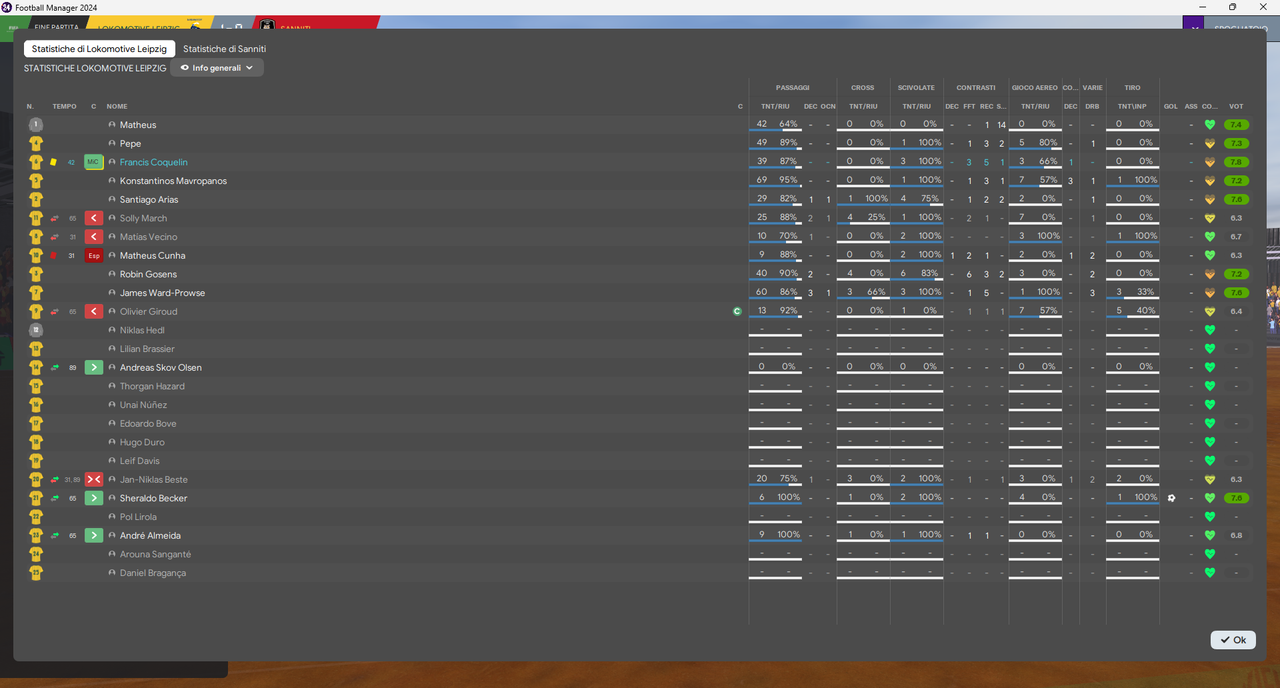The image size is (1280, 688).
Task: Click the Ok button
Action: click(1233, 640)
